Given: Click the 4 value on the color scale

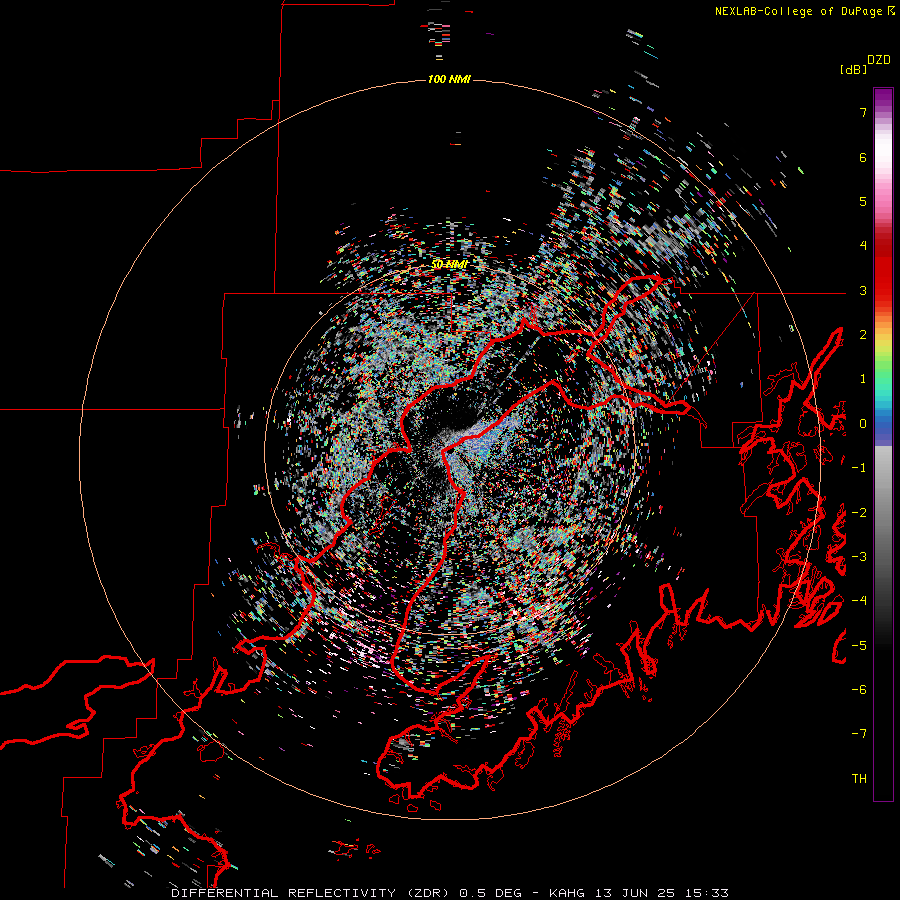Looking at the screenshot, I should tap(863, 246).
